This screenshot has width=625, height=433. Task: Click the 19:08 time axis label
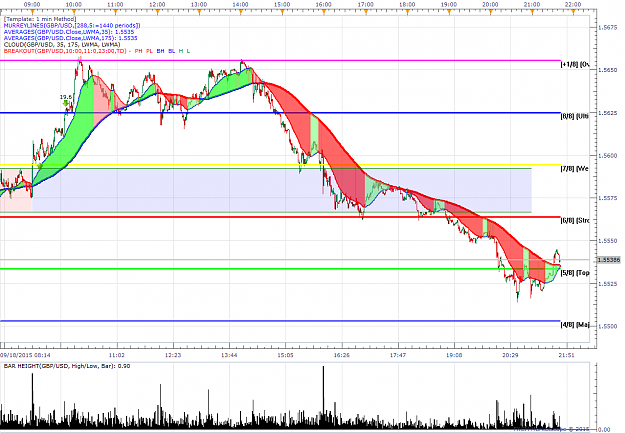[454, 355]
